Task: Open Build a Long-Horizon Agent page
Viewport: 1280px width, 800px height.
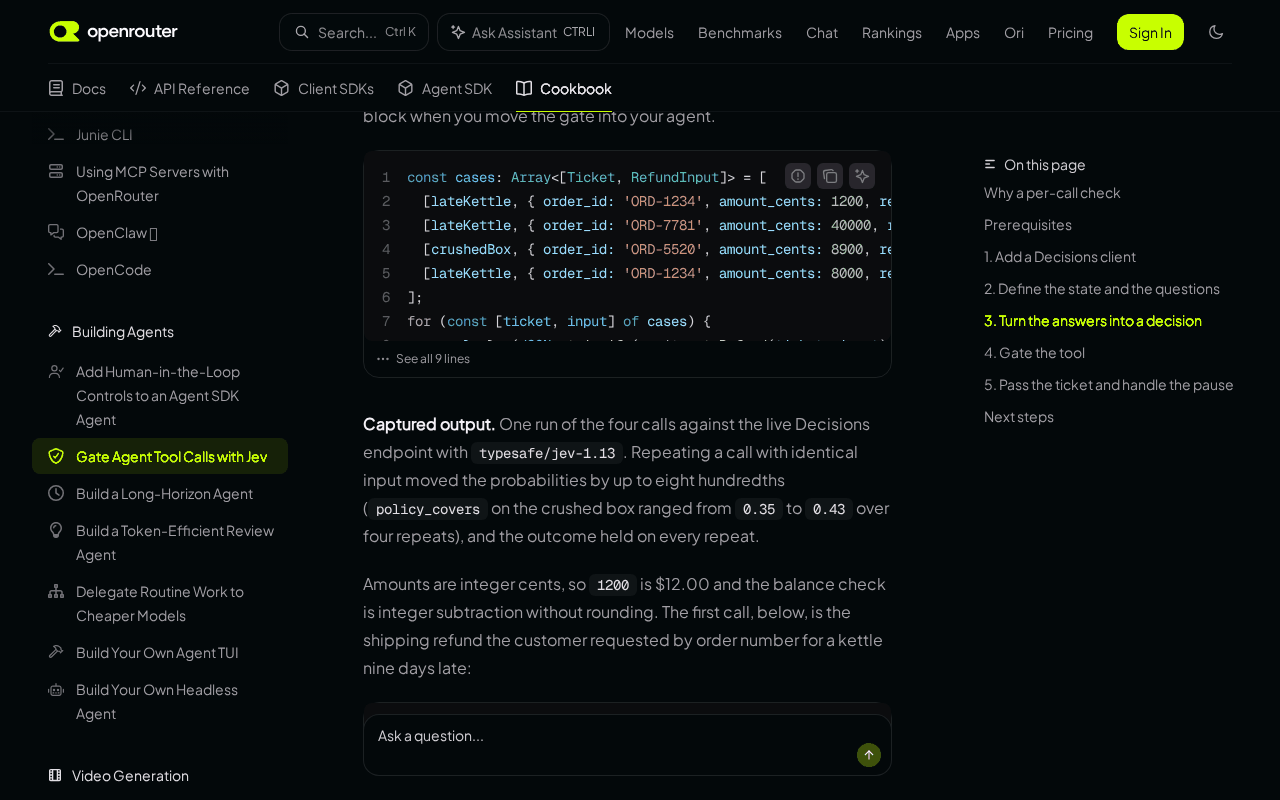Action: coord(160,493)
